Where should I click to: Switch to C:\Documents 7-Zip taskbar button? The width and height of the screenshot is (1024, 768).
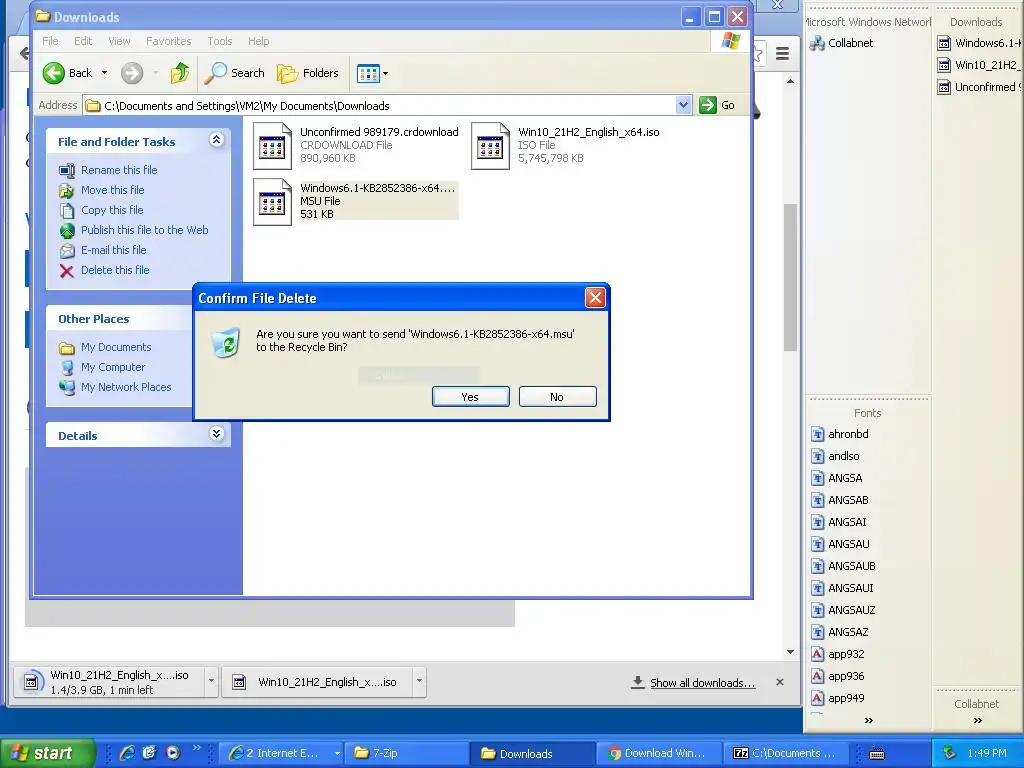[787, 753]
